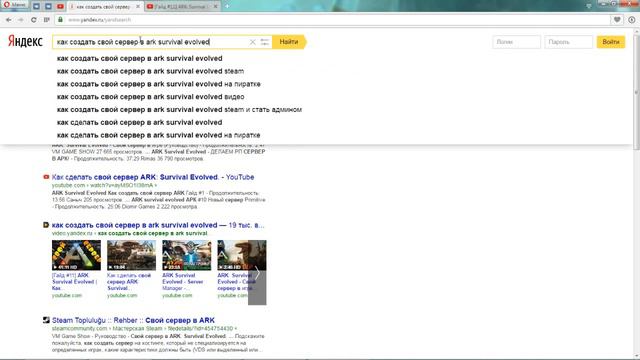
Task: Open video title 'ARK Survival Evolved - Server Manager'
Action: pyautogui.click(x=182, y=282)
